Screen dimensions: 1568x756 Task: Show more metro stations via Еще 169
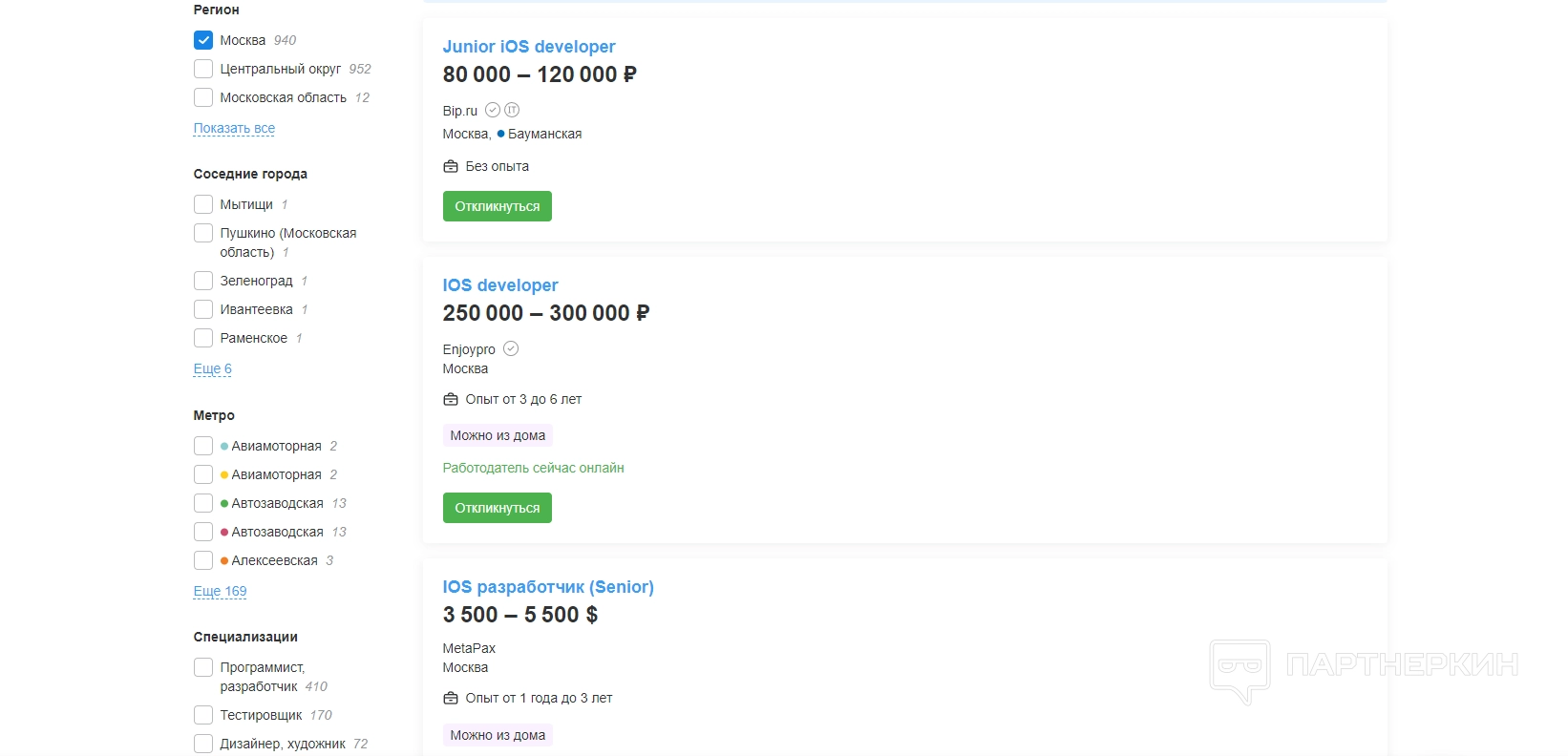point(220,591)
